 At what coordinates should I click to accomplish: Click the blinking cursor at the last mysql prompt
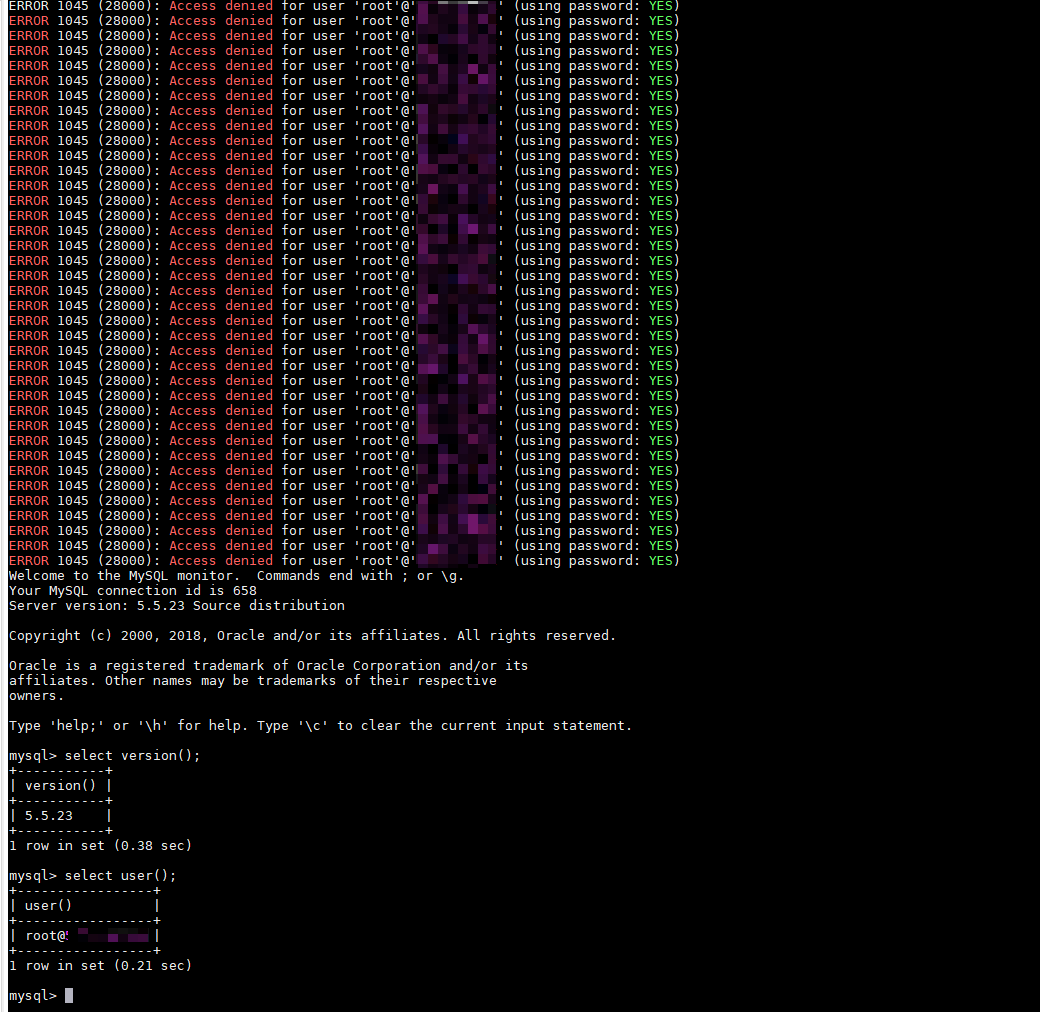pyautogui.click(x=69, y=996)
